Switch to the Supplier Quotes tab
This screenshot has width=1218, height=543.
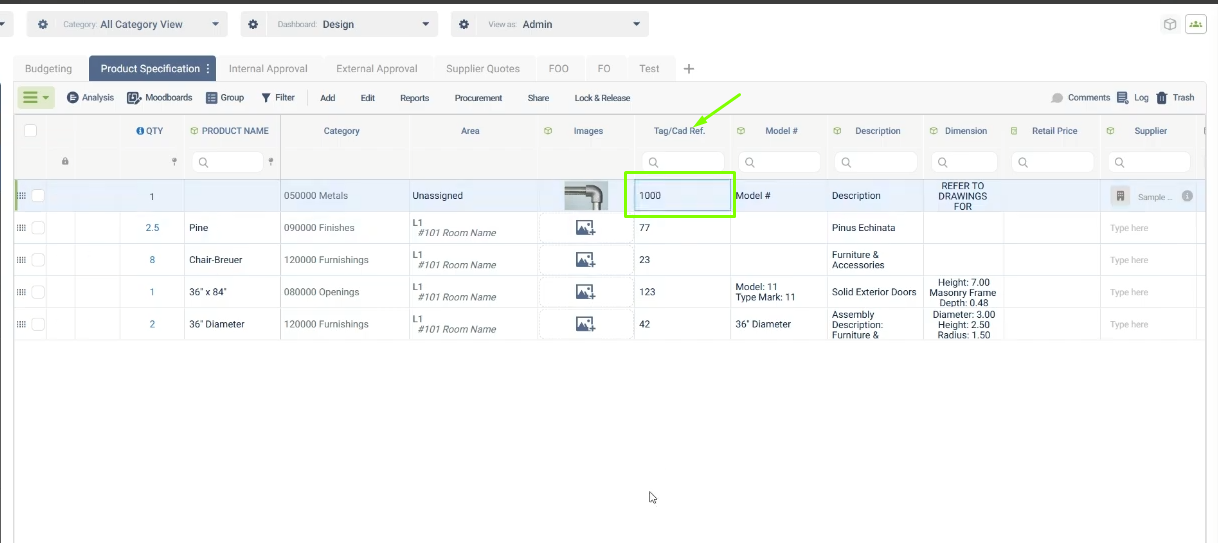click(x=483, y=69)
